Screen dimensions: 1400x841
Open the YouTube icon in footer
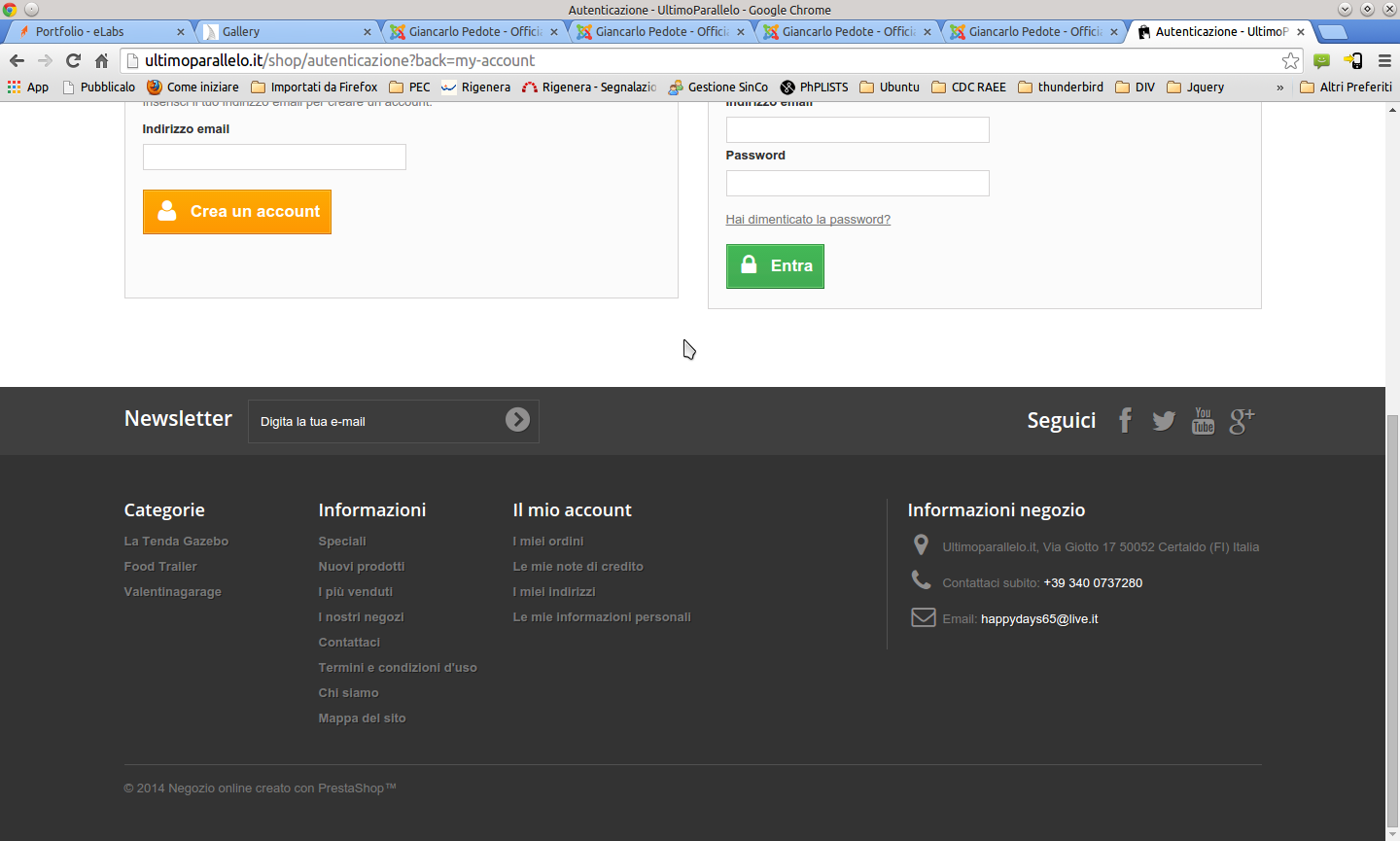1204,420
